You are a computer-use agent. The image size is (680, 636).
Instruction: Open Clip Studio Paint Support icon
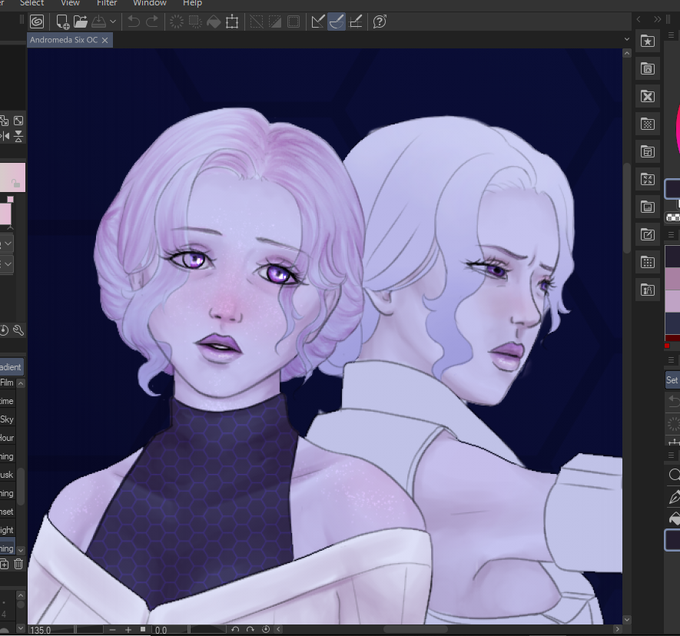tap(380, 21)
